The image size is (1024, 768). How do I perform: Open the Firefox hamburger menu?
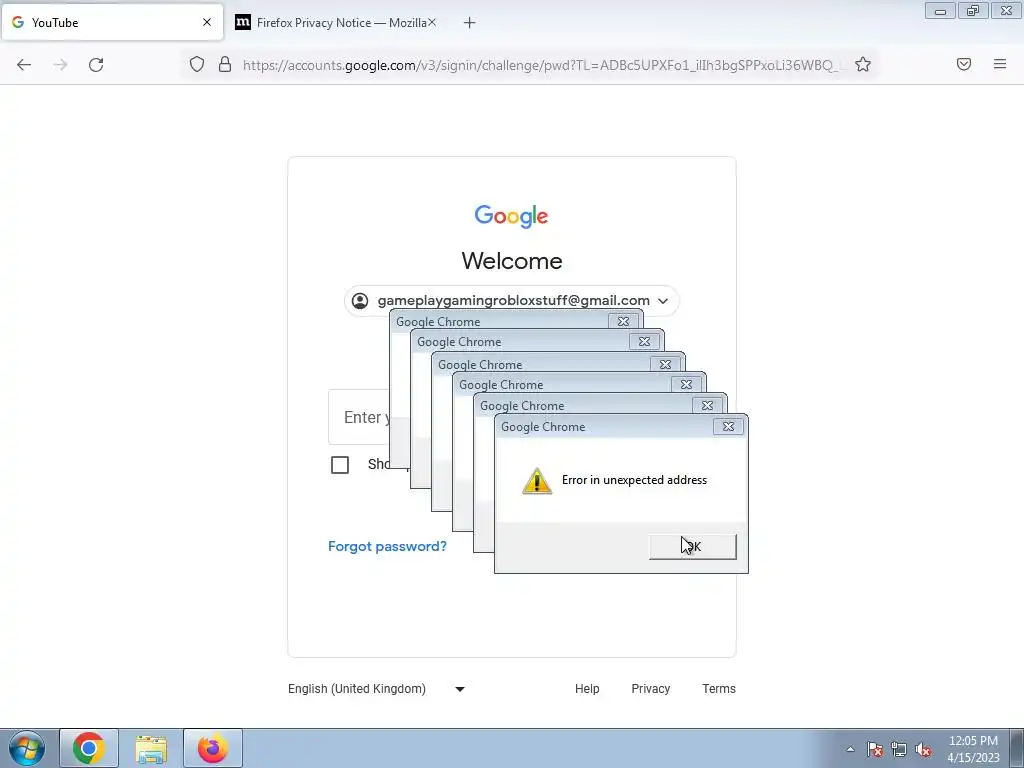1000,64
